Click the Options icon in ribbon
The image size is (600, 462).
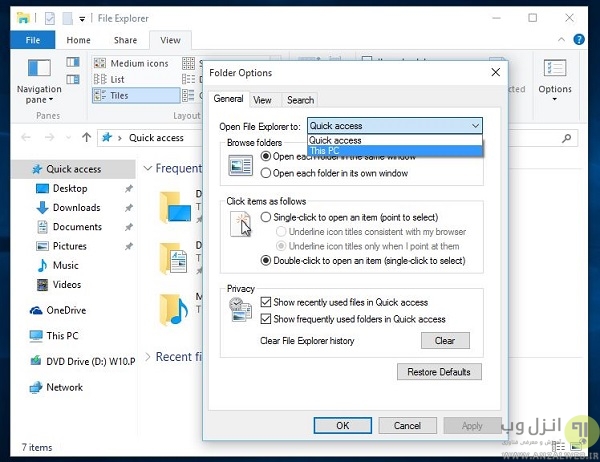point(555,73)
